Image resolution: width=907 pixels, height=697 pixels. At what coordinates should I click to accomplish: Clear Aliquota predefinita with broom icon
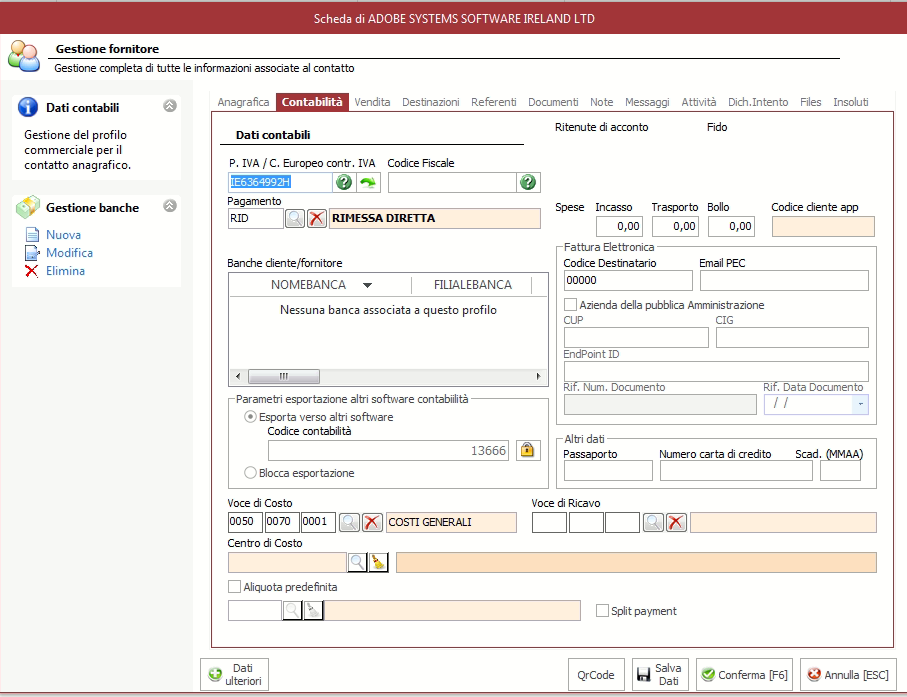[x=313, y=610]
